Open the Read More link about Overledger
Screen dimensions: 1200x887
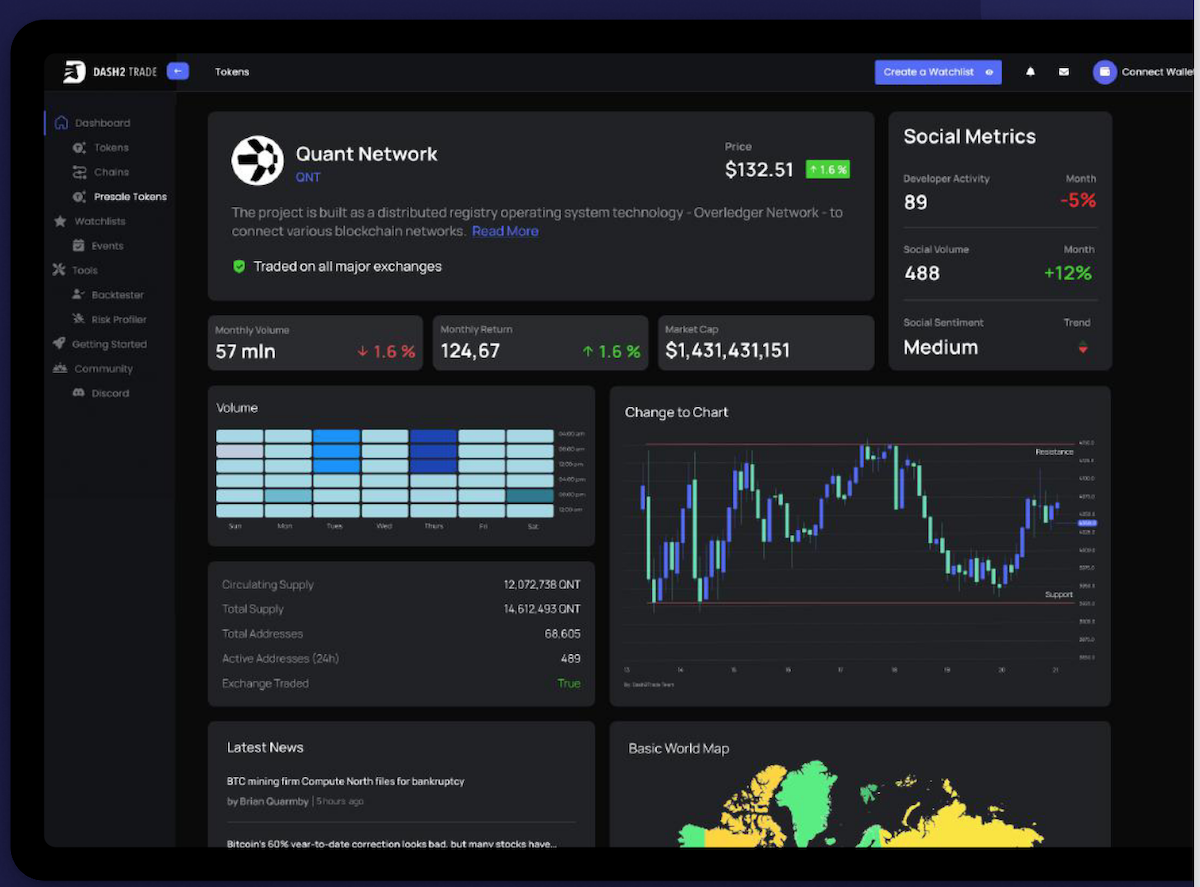coord(505,231)
